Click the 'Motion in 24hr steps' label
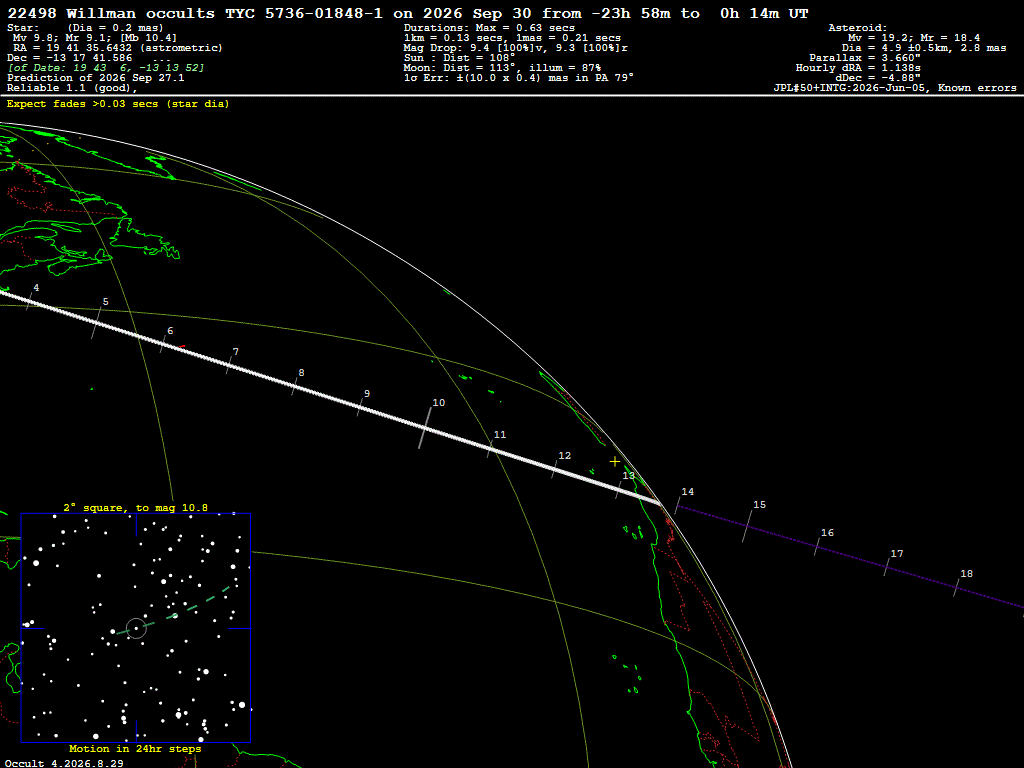Image resolution: width=1024 pixels, height=768 pixels. coord(135,749)
